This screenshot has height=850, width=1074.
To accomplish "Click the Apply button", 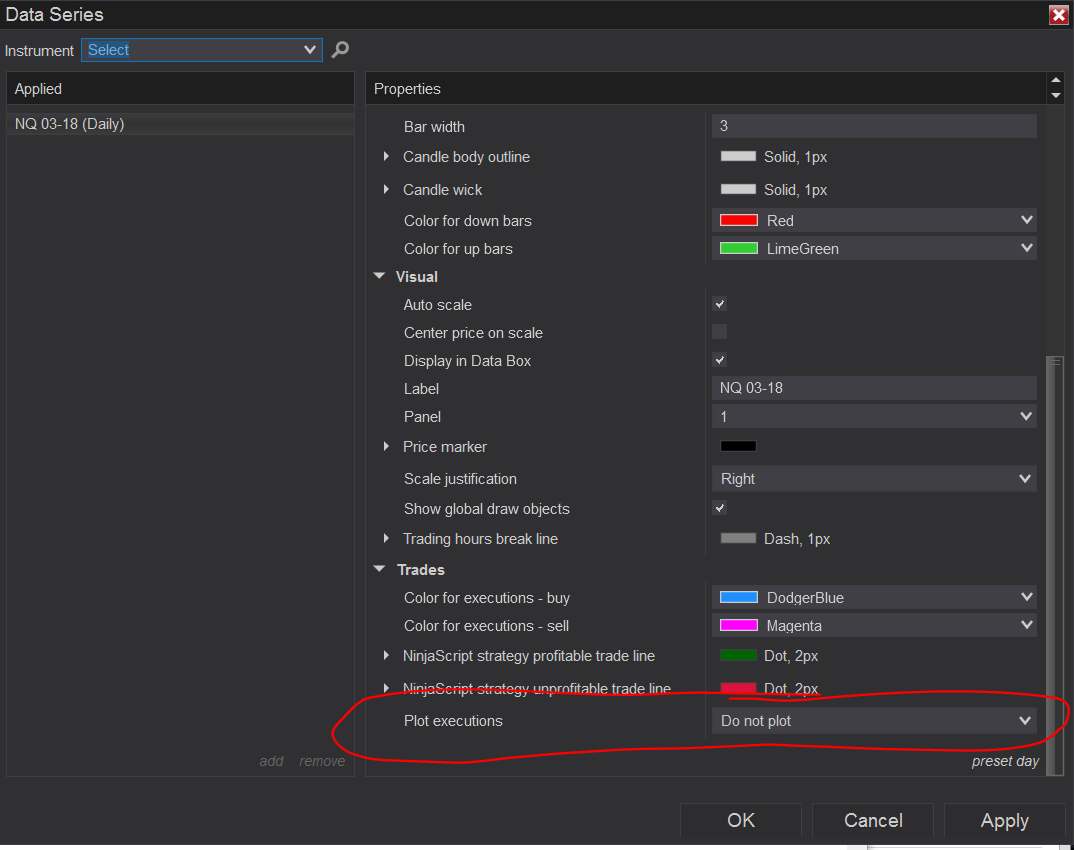I will [x=1004, y=820].
